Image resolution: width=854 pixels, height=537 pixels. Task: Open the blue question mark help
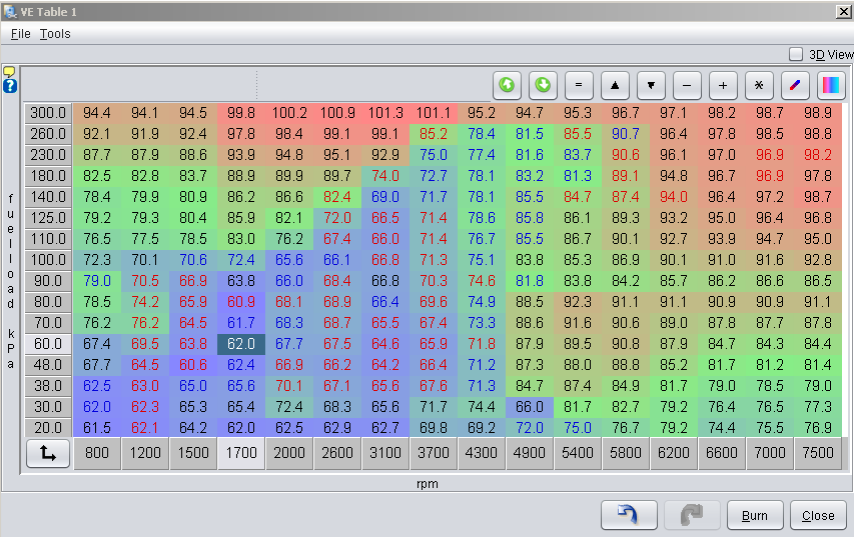click(10, 86)
